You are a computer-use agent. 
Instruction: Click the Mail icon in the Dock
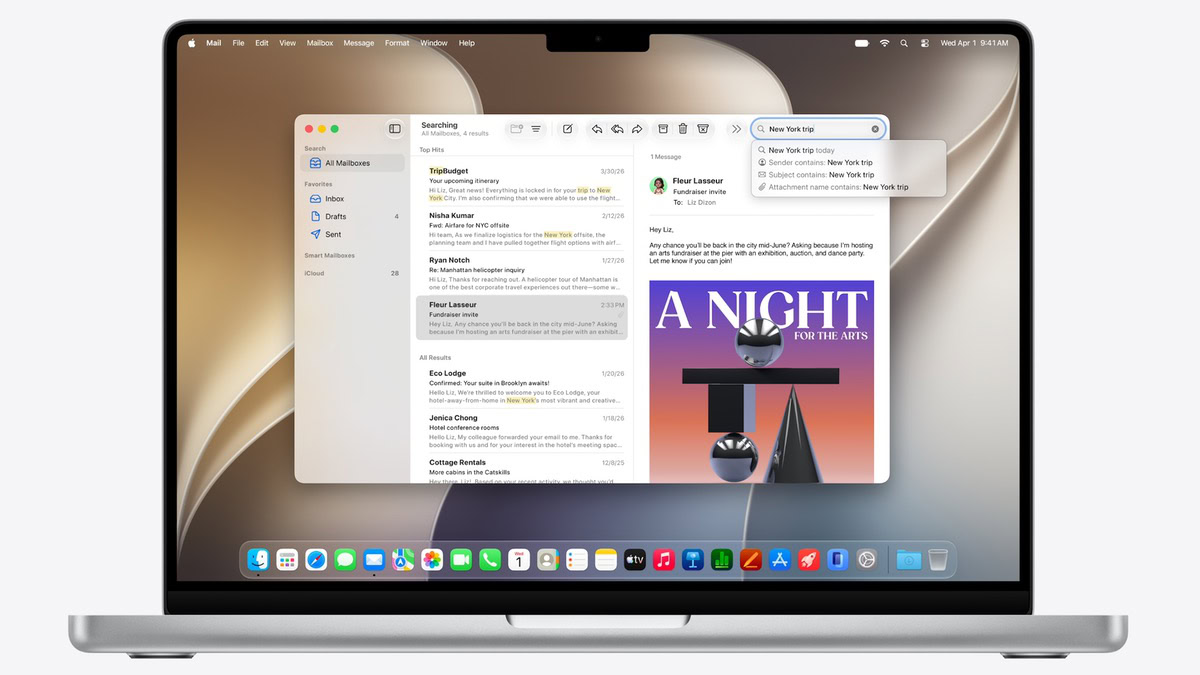[x=374, y=559]
